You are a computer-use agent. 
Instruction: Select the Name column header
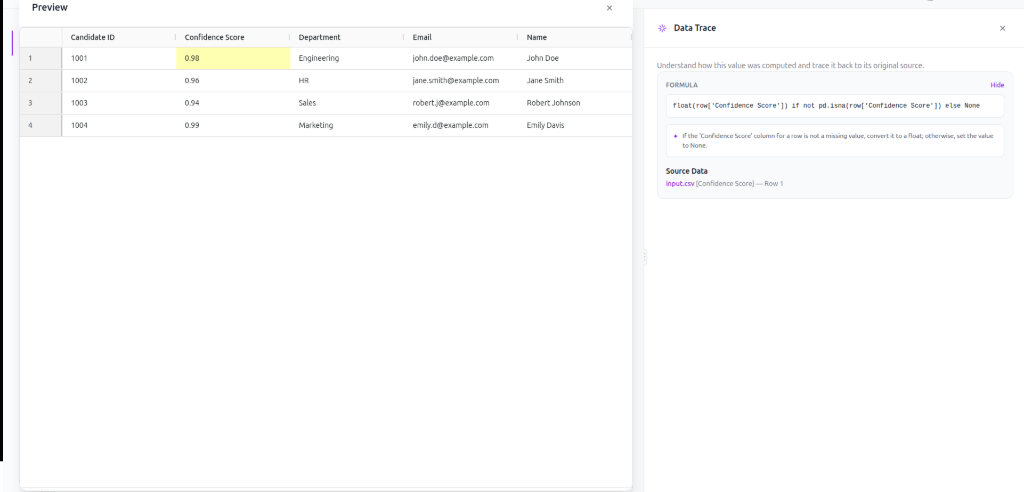(575, 37)
